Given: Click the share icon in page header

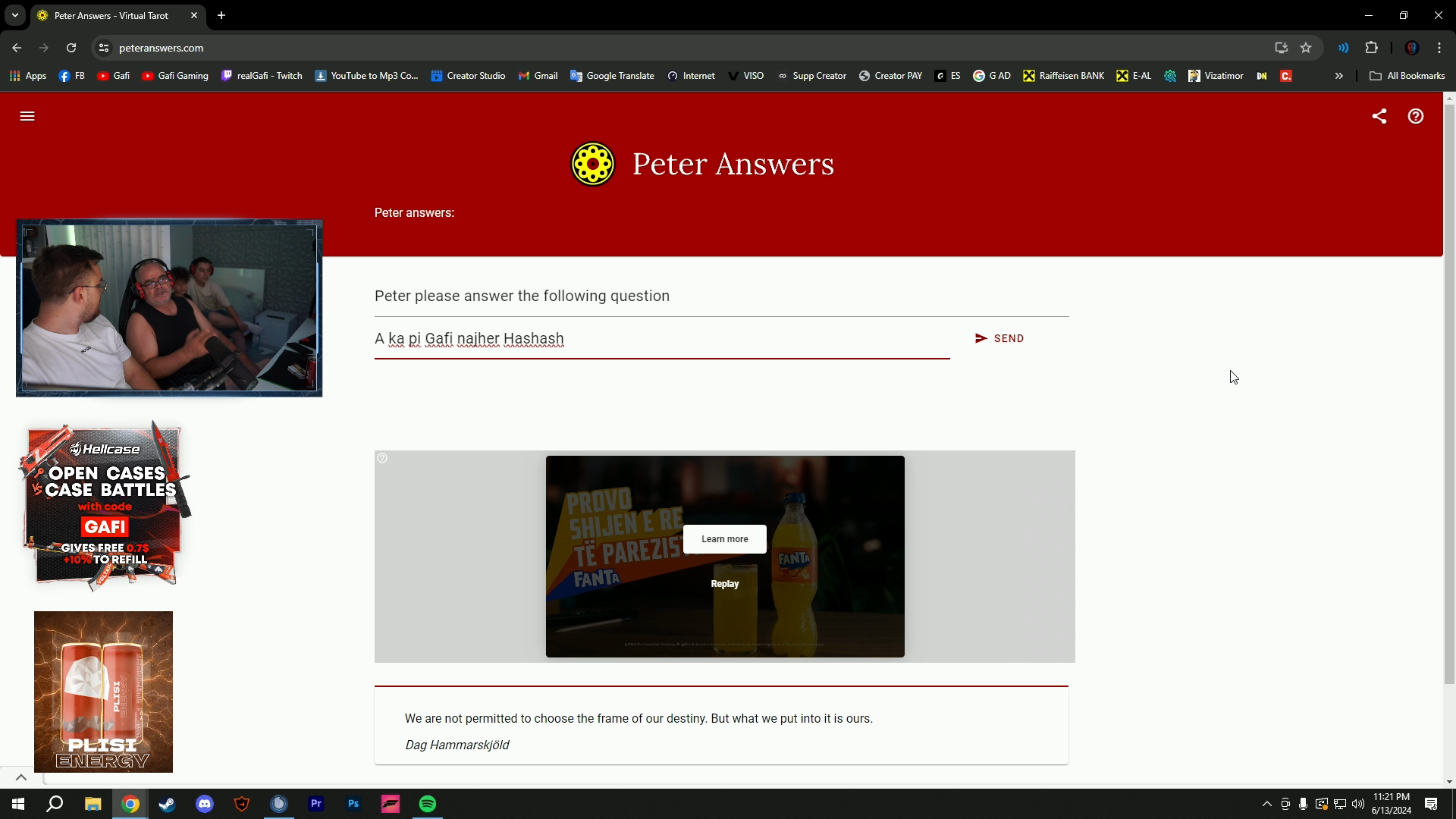Looking at the screenshot, I should (1379, 116).
